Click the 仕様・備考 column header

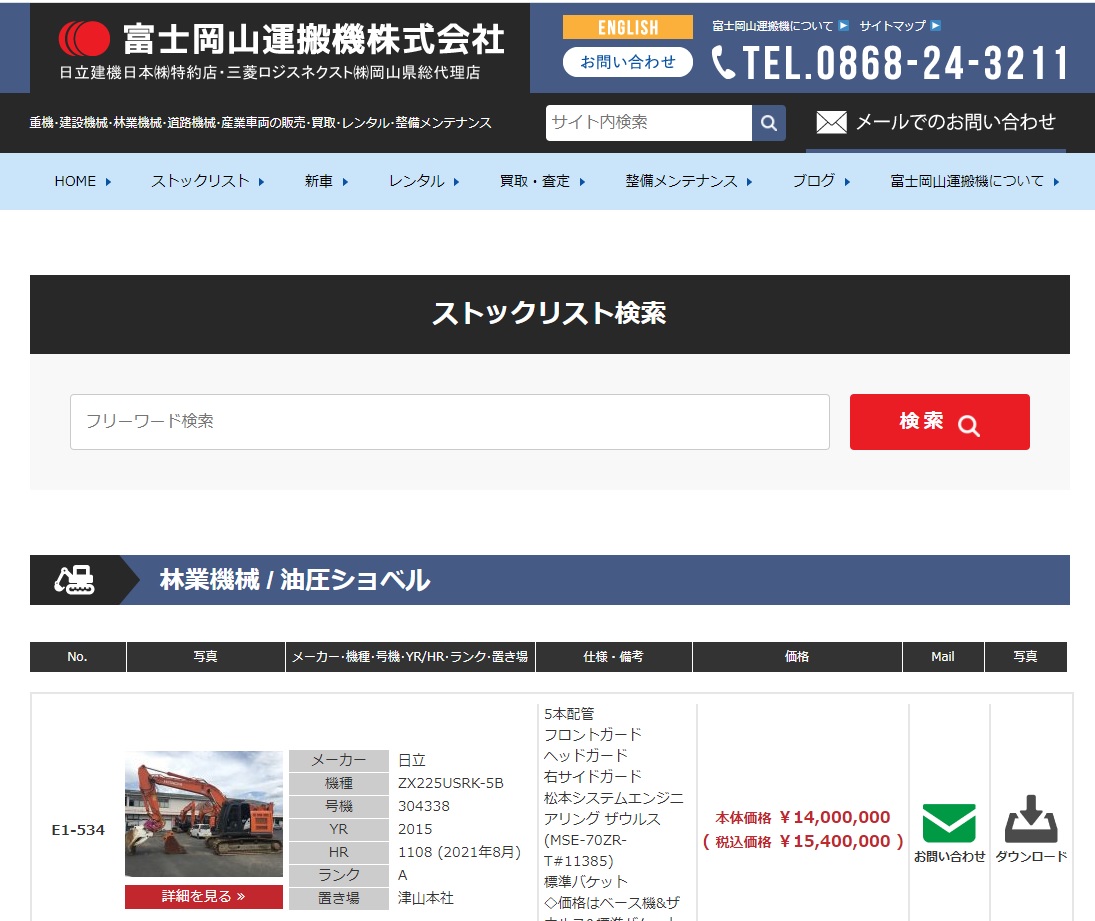(613, 657)
